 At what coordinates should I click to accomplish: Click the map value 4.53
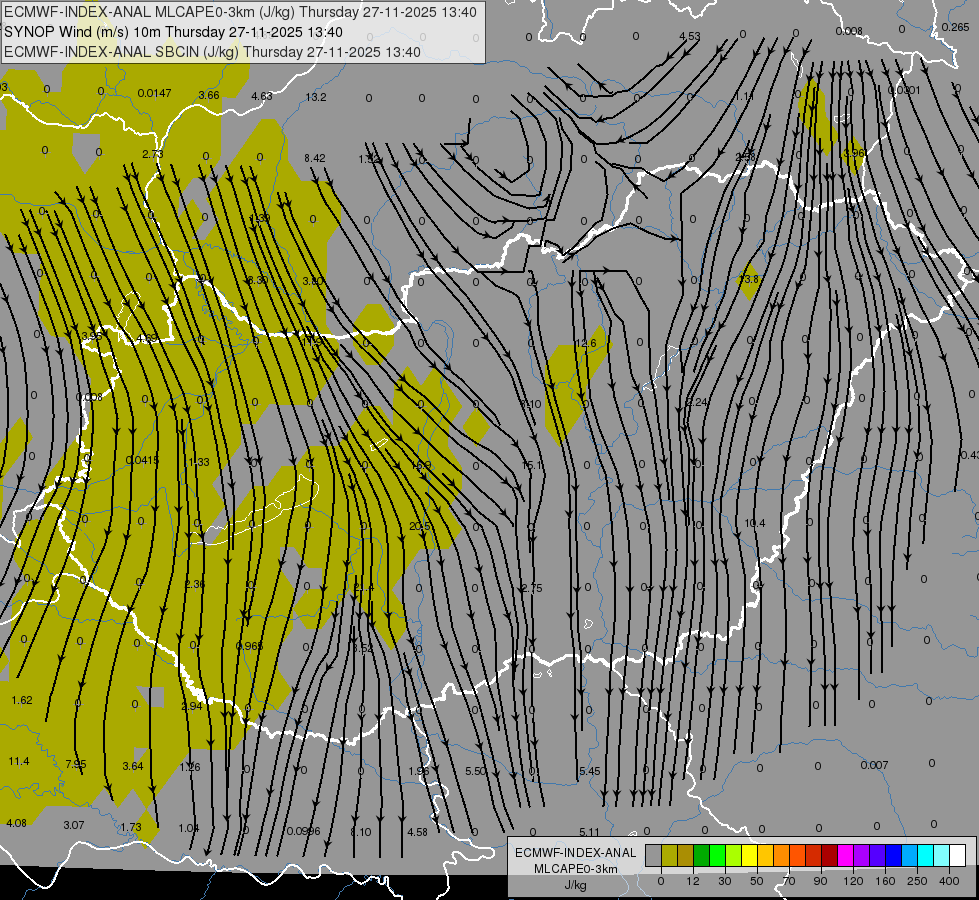[690, 36]
